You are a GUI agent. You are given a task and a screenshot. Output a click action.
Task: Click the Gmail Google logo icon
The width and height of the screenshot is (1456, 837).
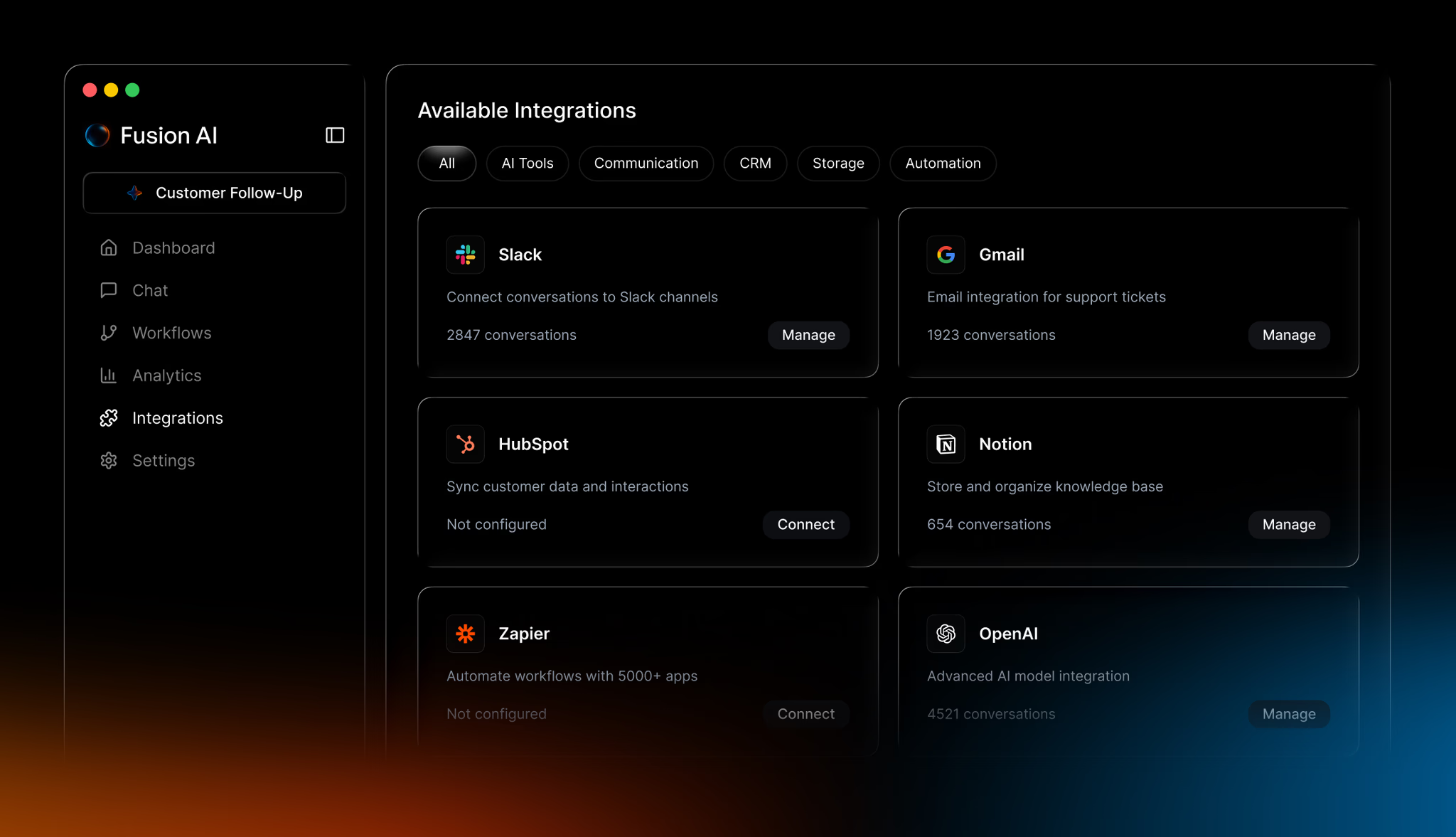click(946, 255)
